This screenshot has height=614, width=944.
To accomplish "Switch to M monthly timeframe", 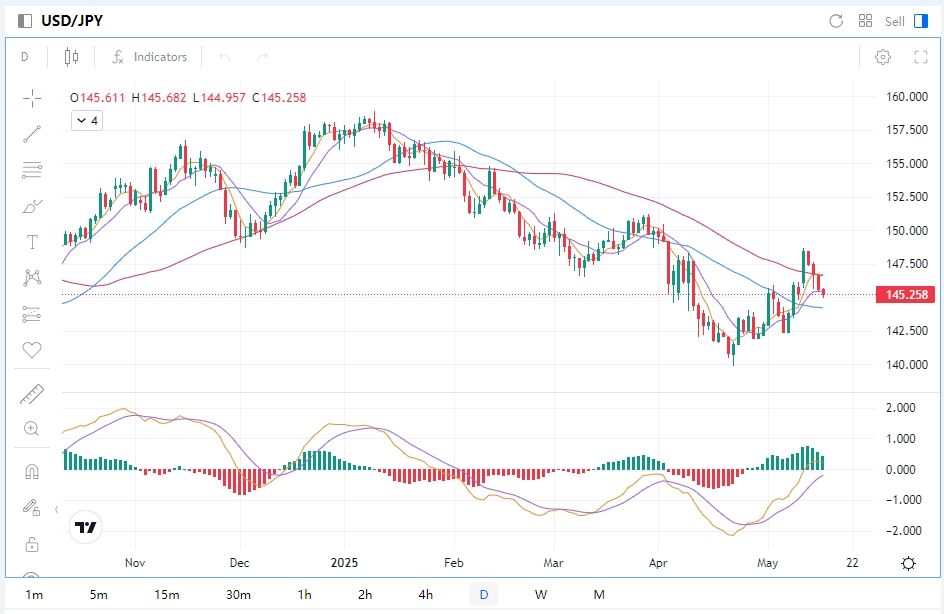I will click(x=599, y=595).
